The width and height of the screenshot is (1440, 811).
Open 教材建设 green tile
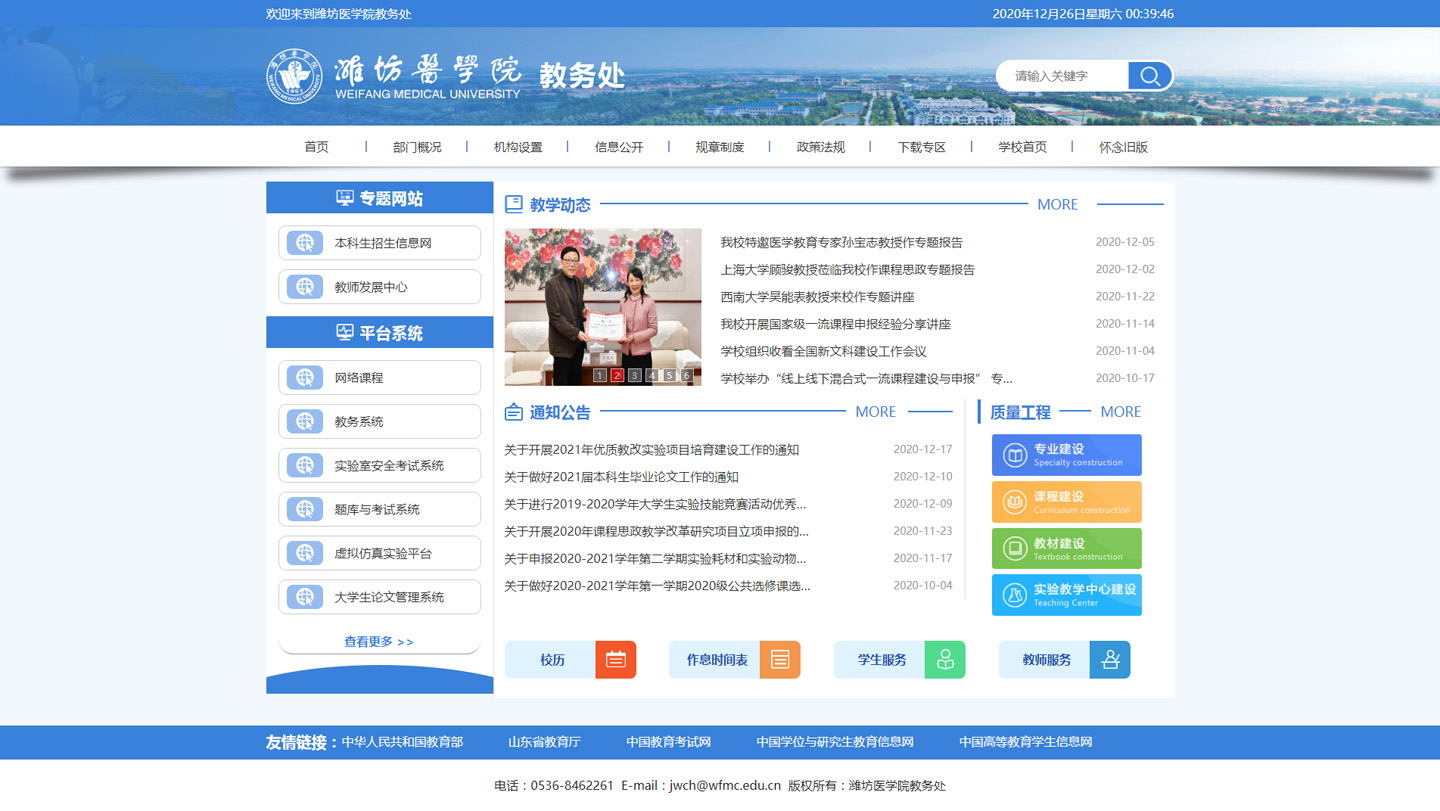1066,549
